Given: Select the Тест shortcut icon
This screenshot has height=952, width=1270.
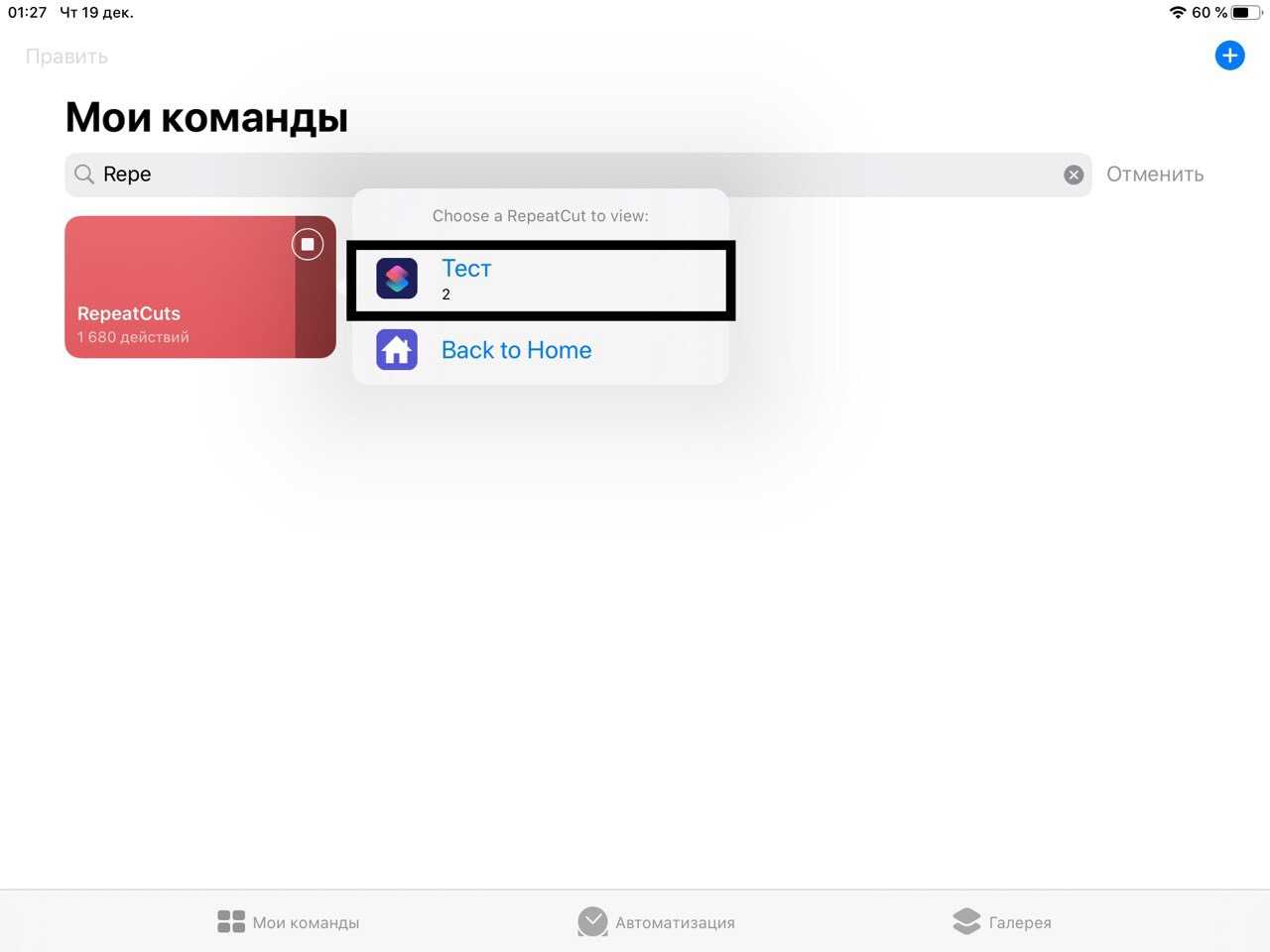Looking at the screenshot, I should click(x=397, y=279).
